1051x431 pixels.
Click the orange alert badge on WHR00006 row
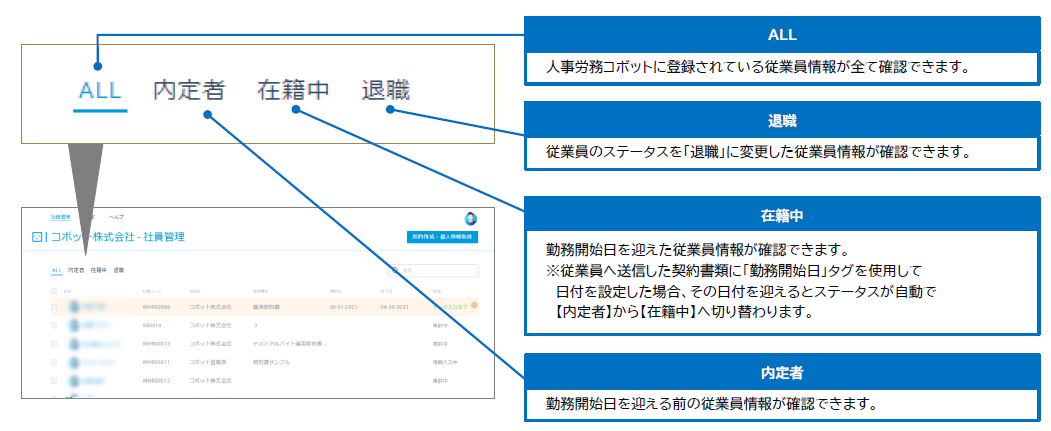click(475, 306)
